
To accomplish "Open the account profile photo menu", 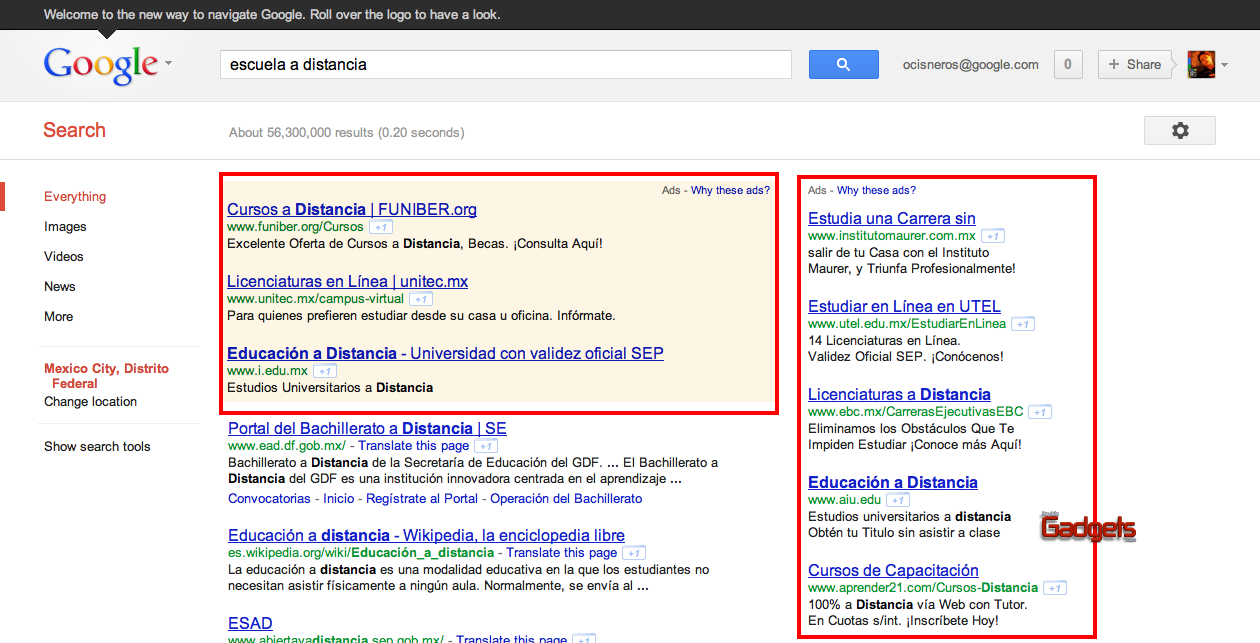I will (1207, 65).
